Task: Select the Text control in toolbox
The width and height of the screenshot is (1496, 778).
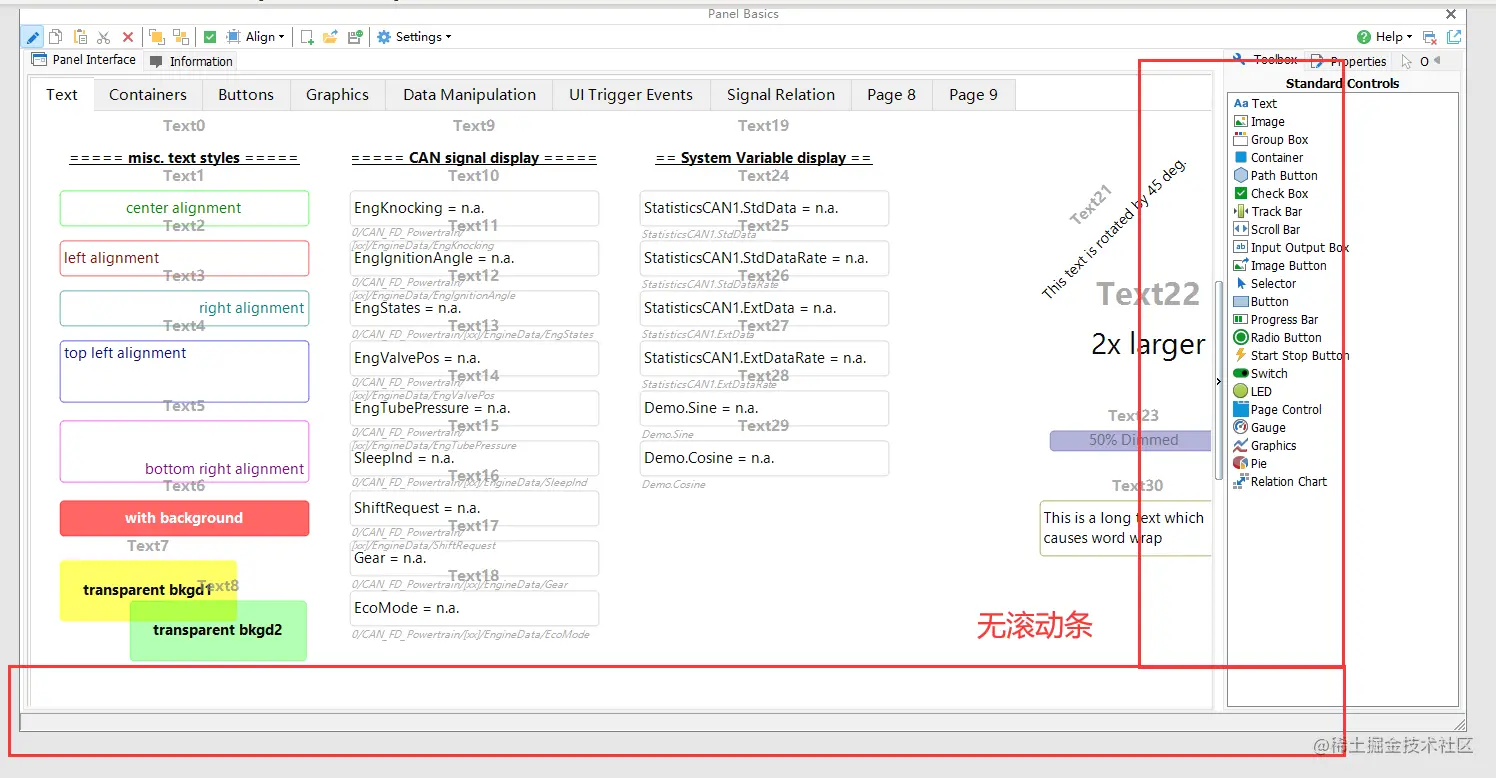Action: pyautogui.click(x=1255, y=103)
